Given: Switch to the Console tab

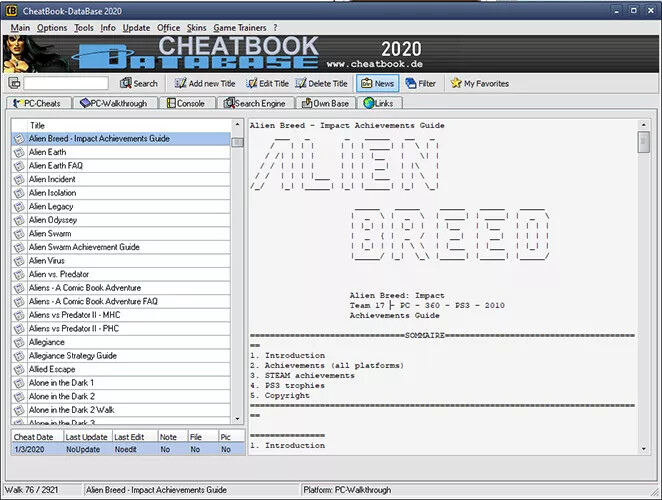Looking at the screenshot, I should pyautogui.click(x=185, y=103).
